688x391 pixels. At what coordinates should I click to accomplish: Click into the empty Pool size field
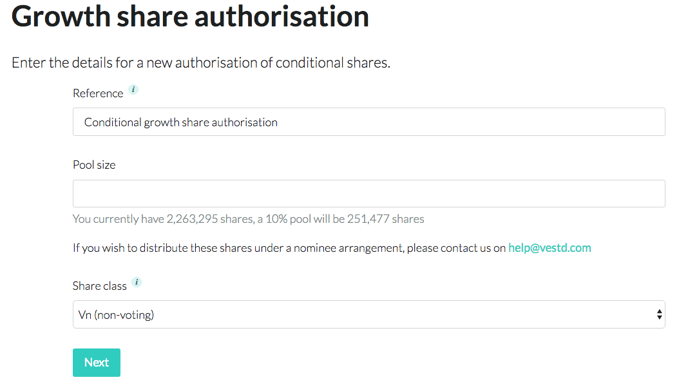coord(369,194)
